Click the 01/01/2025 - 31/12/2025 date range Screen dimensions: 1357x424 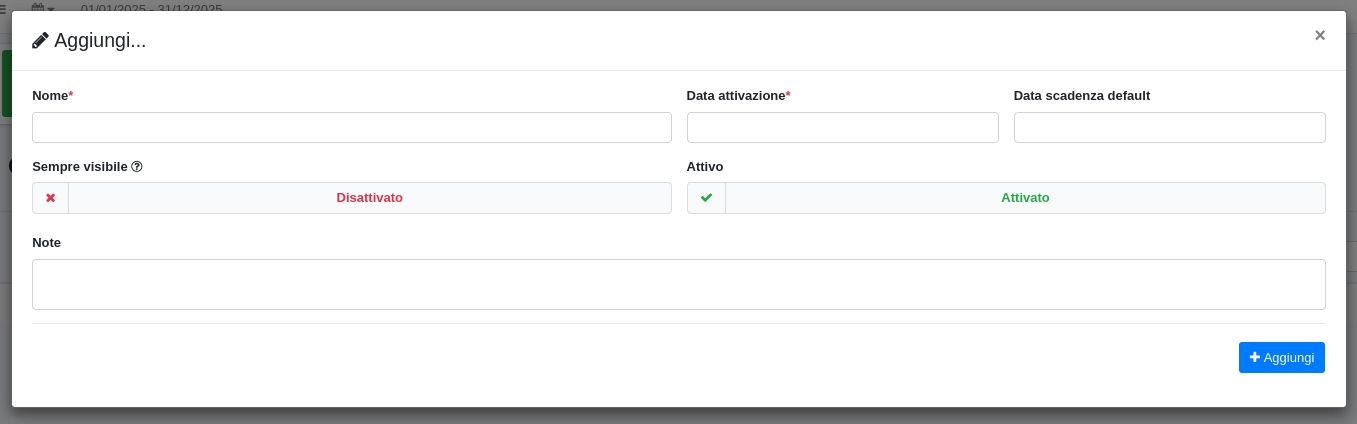tap(151, 8)
